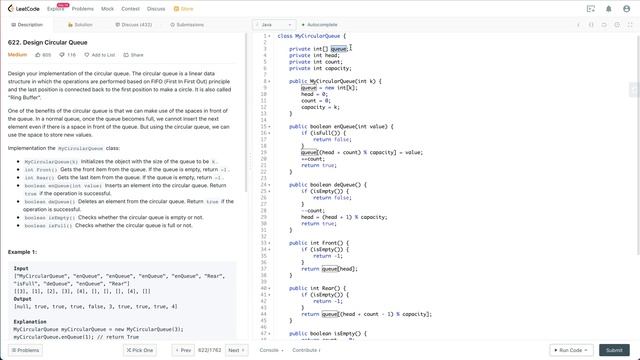Collapse the constructor fold arrow at line 8

tap(269, 81)
